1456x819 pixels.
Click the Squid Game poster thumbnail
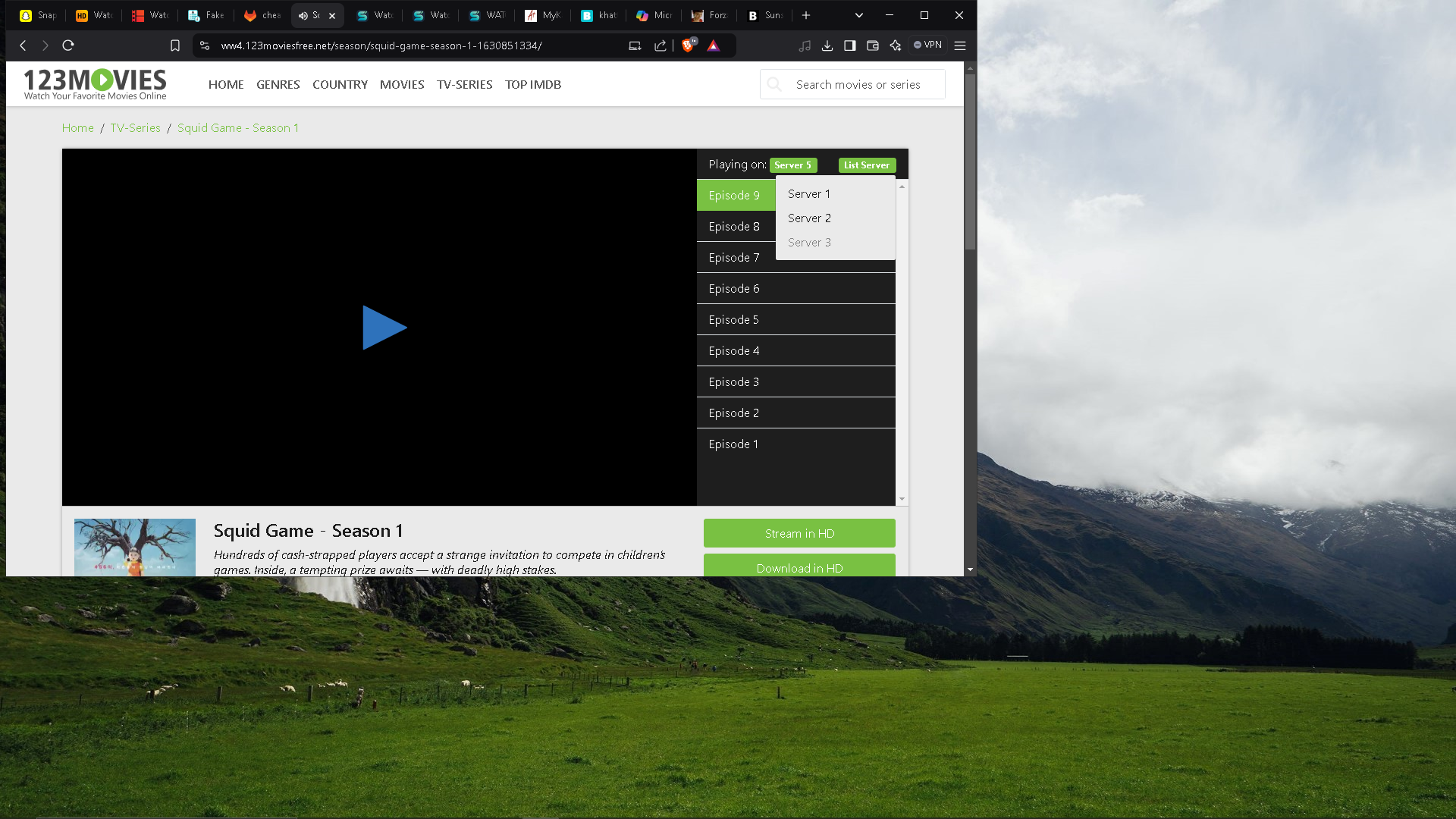click(x=135, y=548)
